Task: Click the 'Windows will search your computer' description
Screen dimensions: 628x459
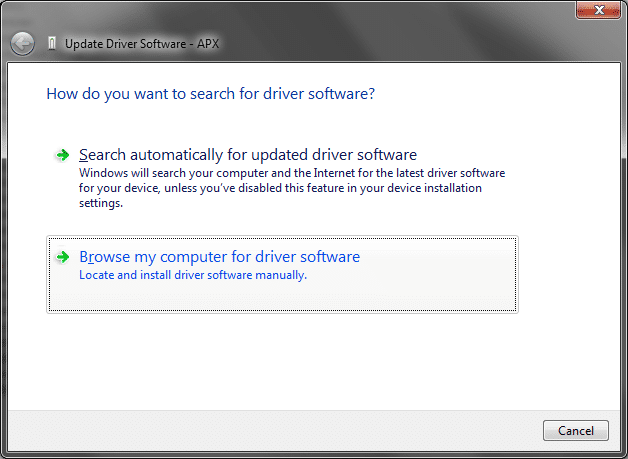Action: pyautogui.click(x=292, y=188)
